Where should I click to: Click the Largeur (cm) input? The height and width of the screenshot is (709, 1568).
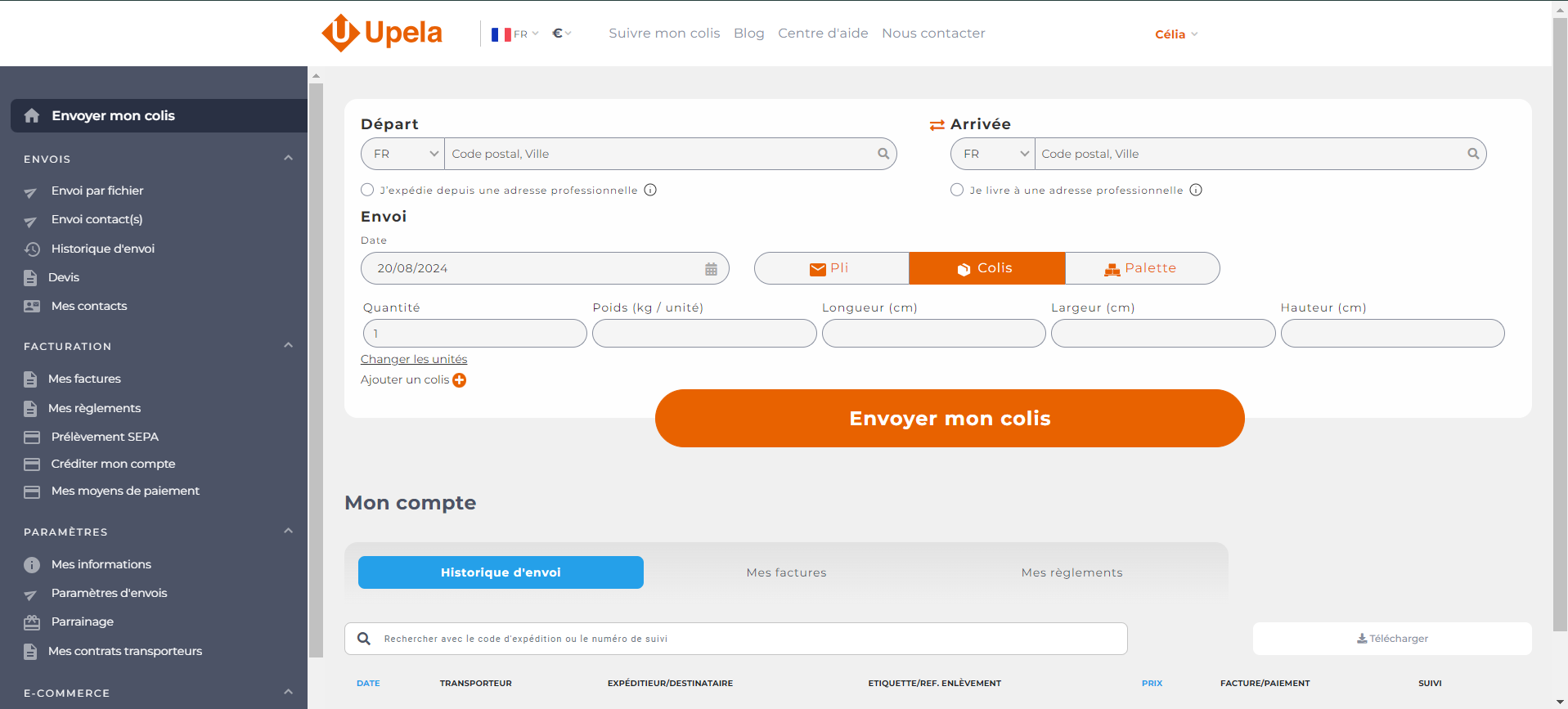point(1163,334)
